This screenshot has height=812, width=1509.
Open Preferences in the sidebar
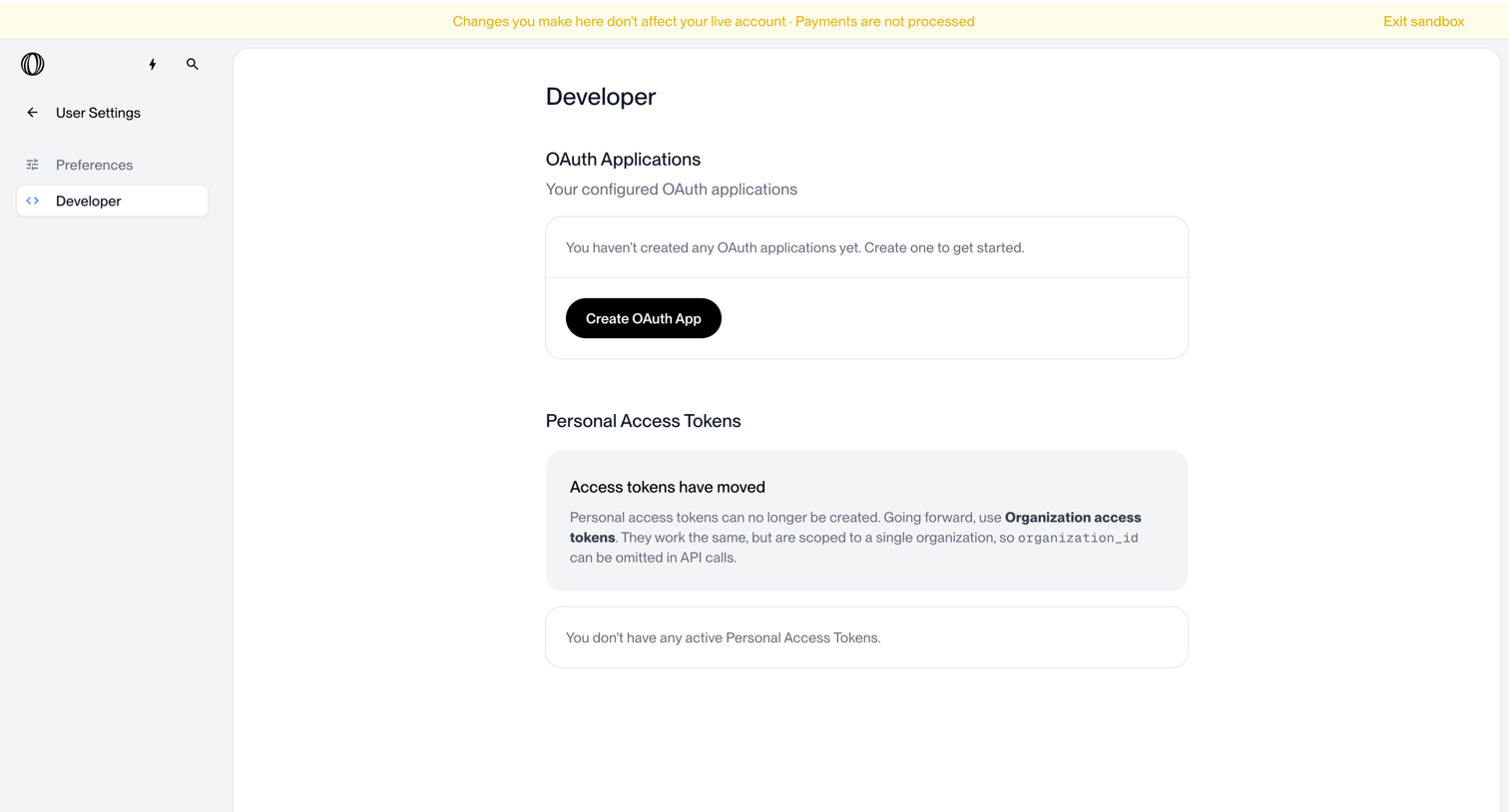(x=113, y=165)
